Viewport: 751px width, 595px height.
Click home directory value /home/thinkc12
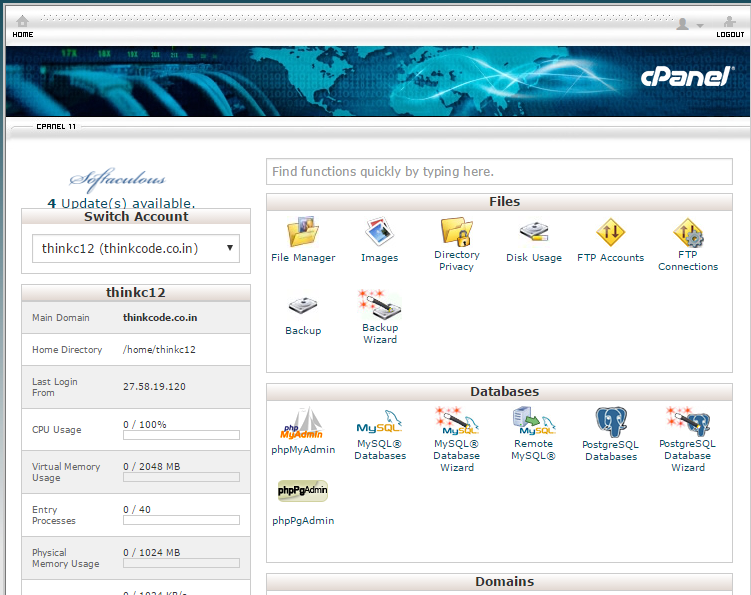159,350
